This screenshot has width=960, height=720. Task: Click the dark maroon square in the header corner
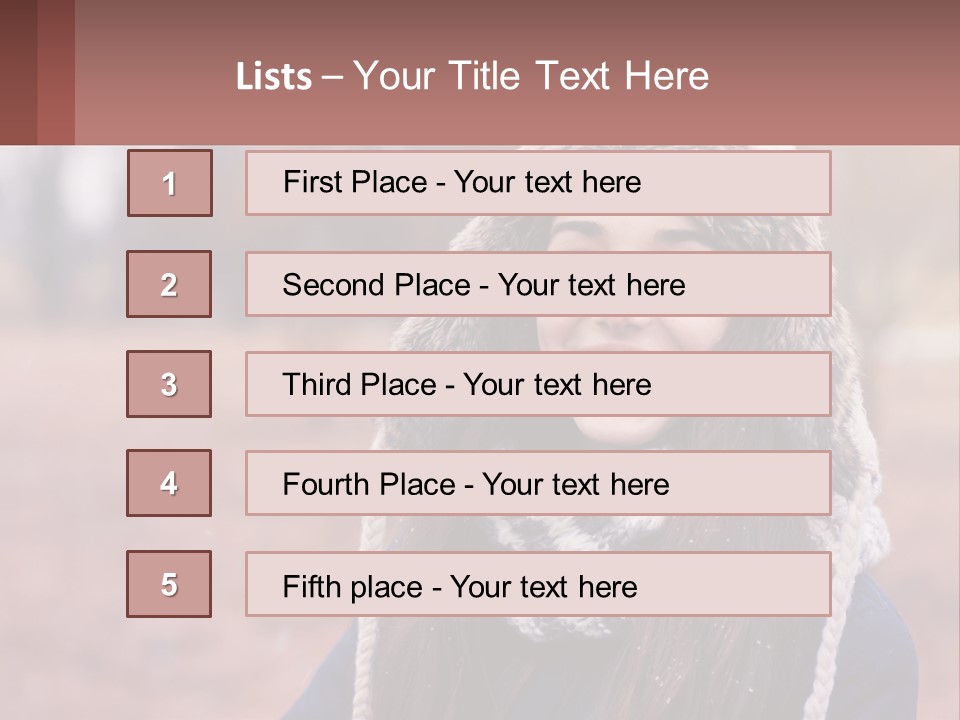(x=18, y=72)
